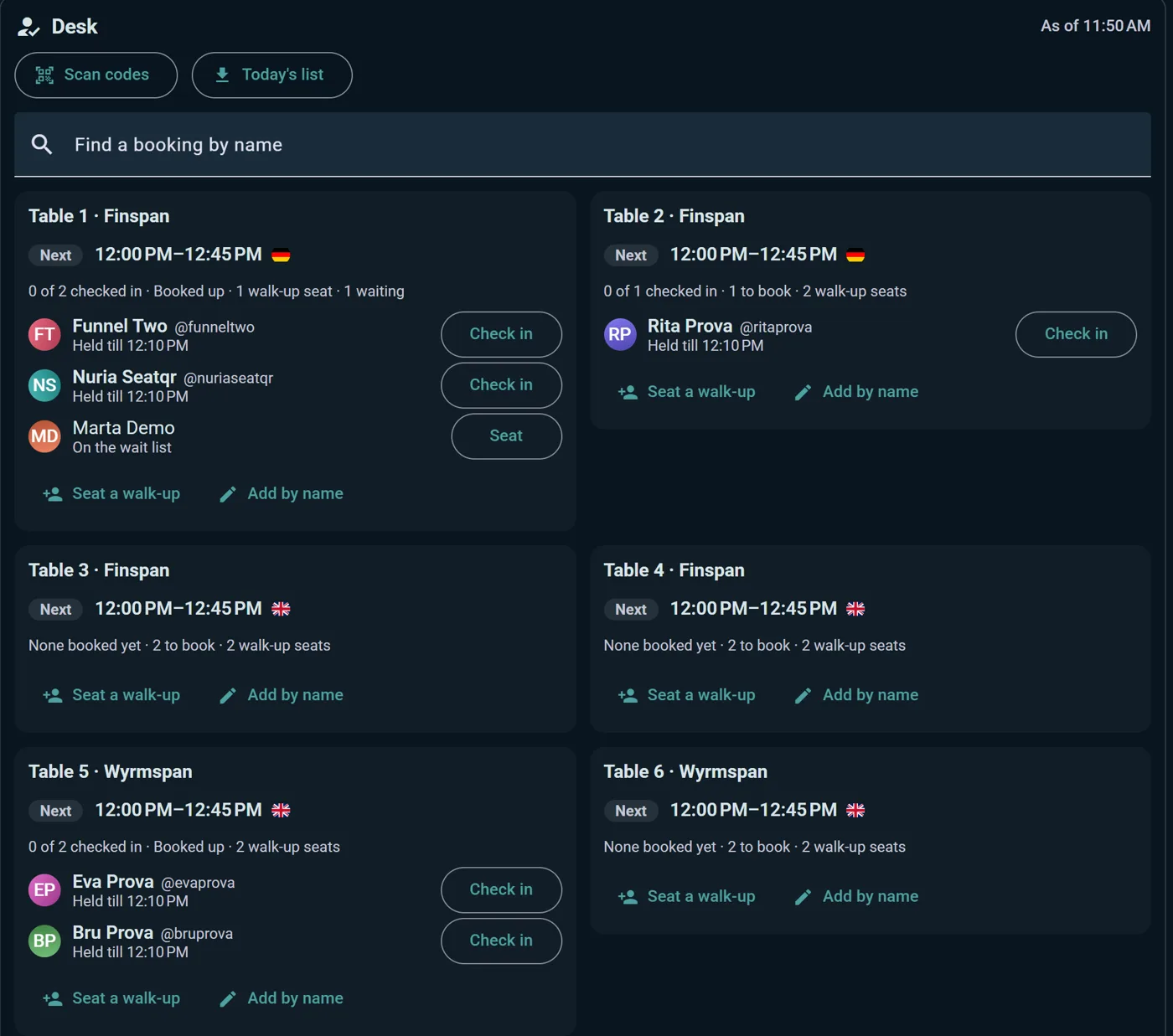
Task: Click the MD avatar for Marta Demo
Action: coord(44,437)
